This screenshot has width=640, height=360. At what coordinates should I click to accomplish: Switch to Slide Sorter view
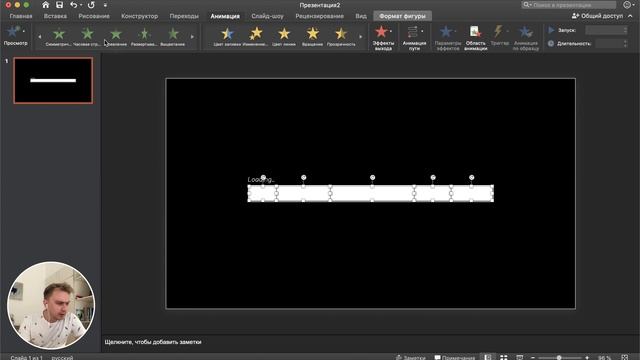(504, 357)
